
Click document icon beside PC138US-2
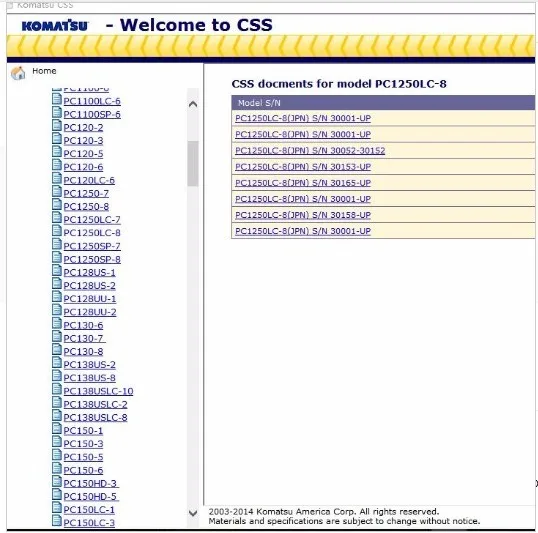pyautogui.click(x=57, y=363)
